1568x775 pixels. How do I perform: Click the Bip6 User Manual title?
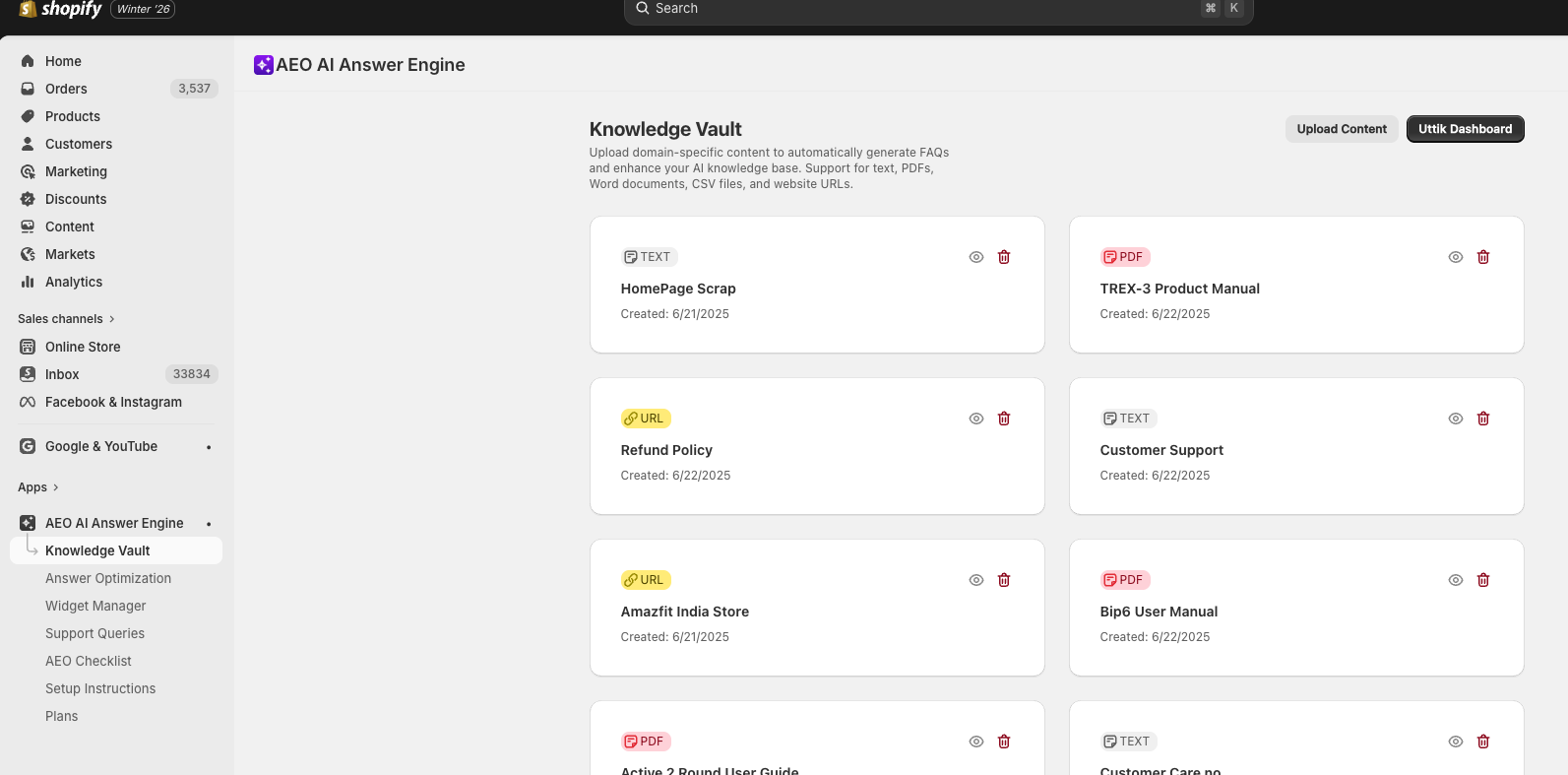point(1159,612)
